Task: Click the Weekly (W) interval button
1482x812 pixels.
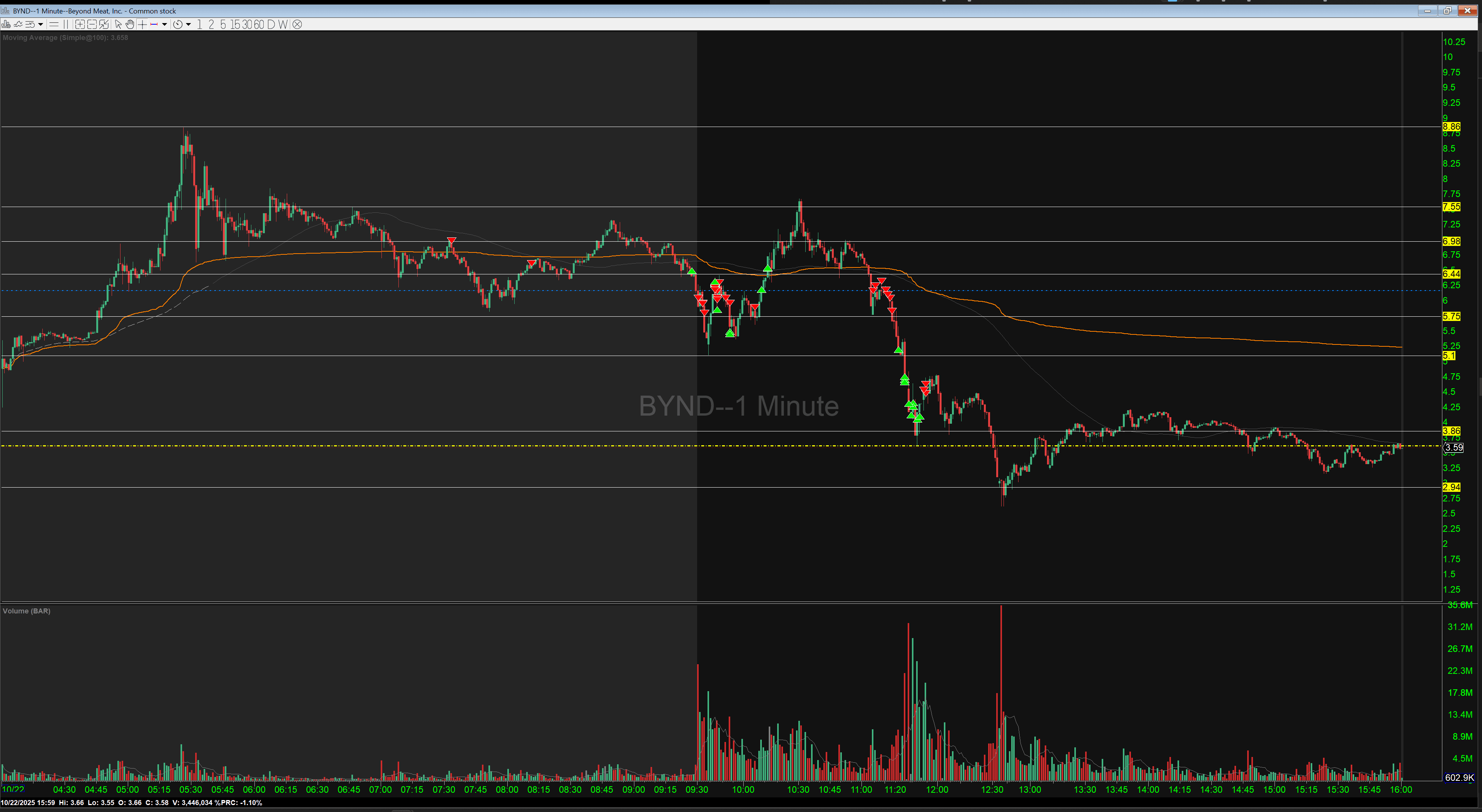Action: tap(283, 24)
